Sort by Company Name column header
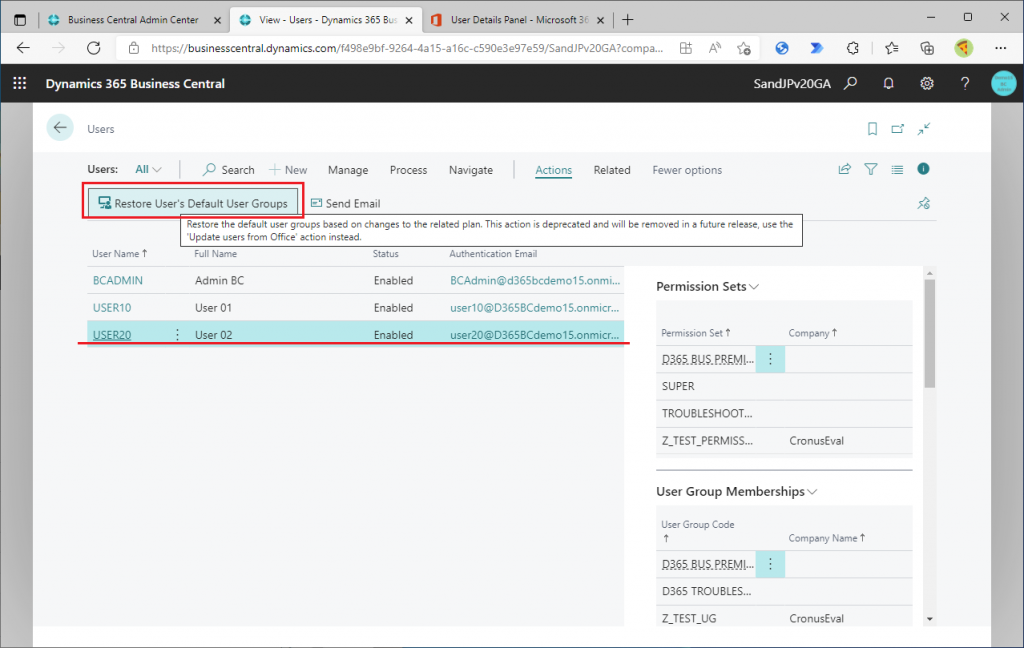This screenshot has height=648, width=1024. click(x=827, y=538)
